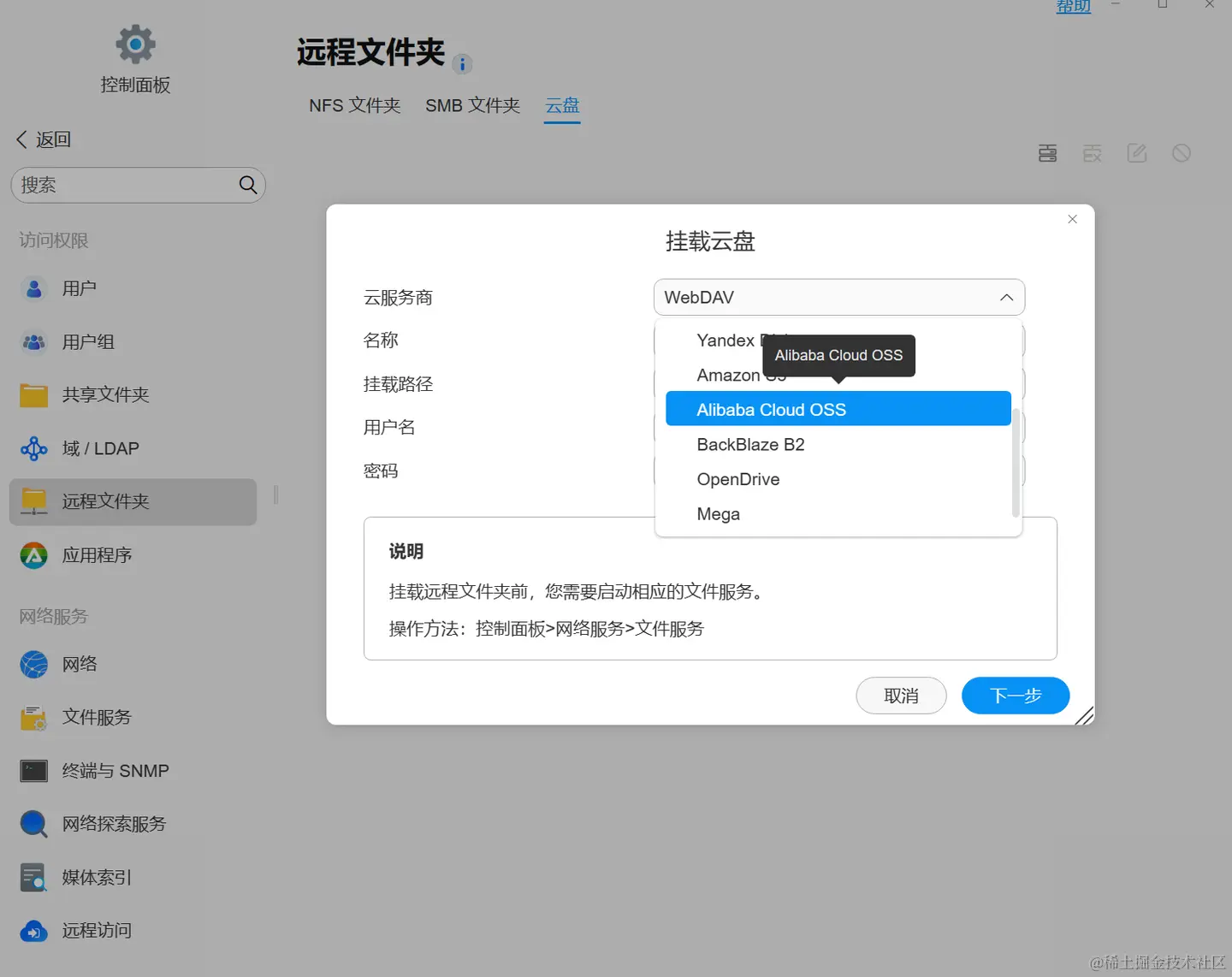Click 下一步 to continue
1232x977 pixels.
pos(1016,696)
